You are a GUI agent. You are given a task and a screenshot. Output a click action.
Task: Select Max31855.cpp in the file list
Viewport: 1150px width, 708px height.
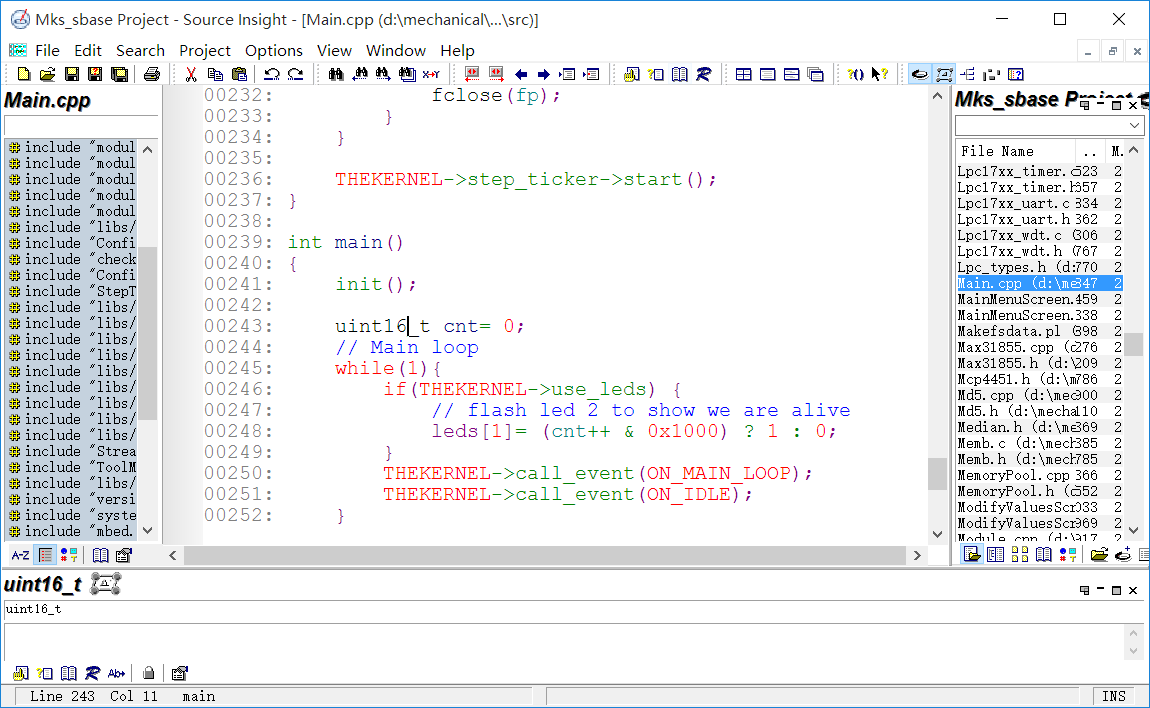click(x=1039, y=347)
